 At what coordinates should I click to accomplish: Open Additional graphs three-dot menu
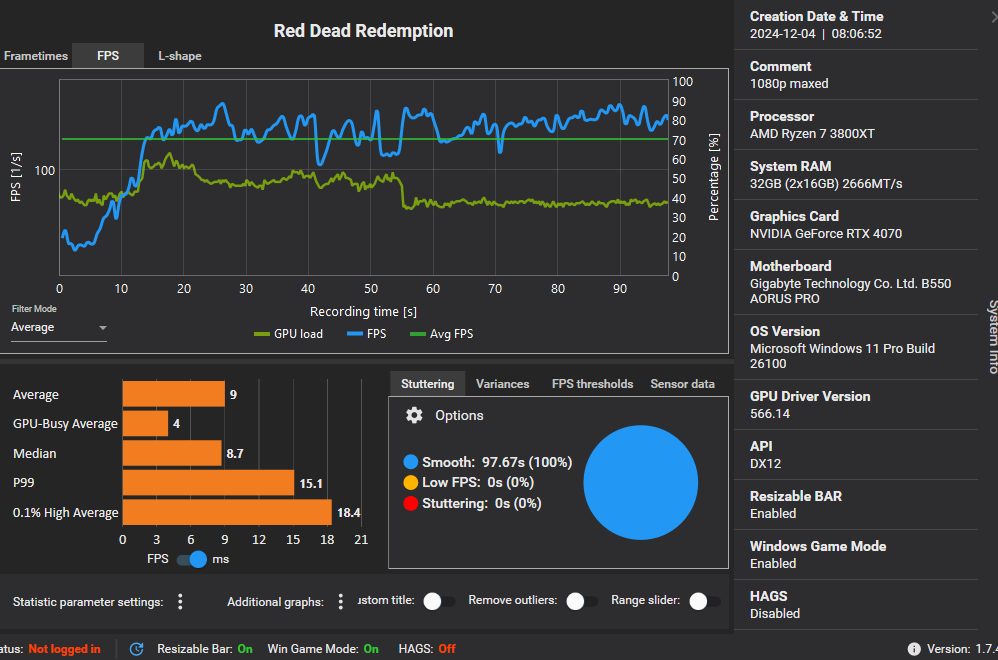click(x=341, y=602)
